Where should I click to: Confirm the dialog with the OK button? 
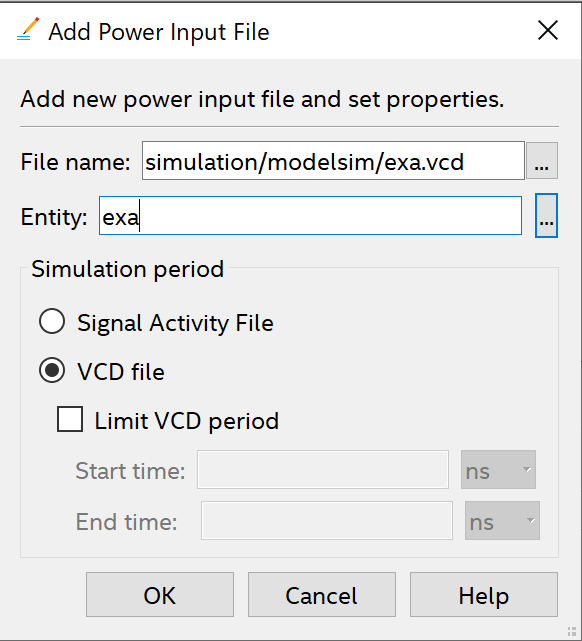point(160,594)
